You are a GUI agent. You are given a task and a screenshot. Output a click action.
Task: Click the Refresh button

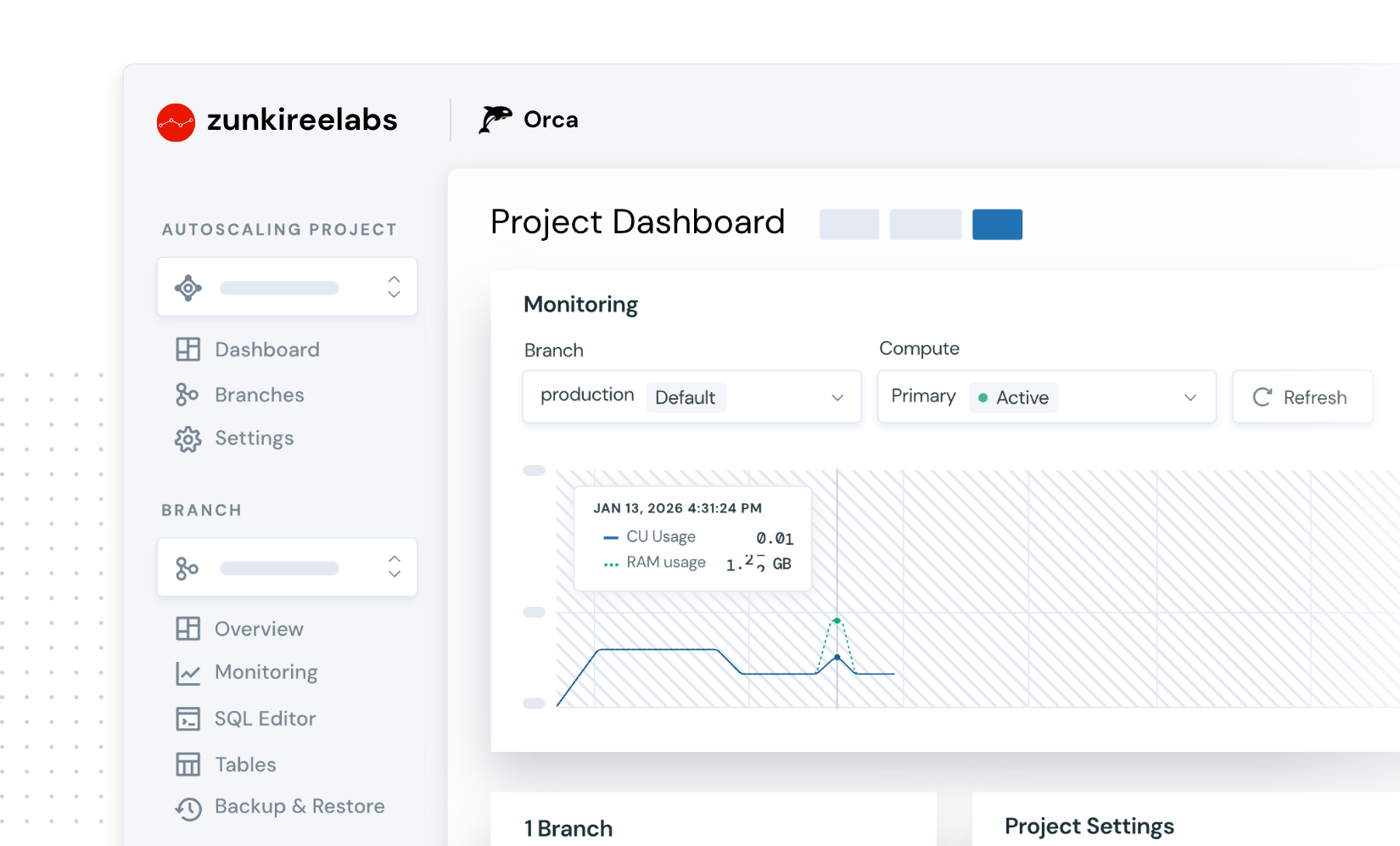click(1302, 396)
